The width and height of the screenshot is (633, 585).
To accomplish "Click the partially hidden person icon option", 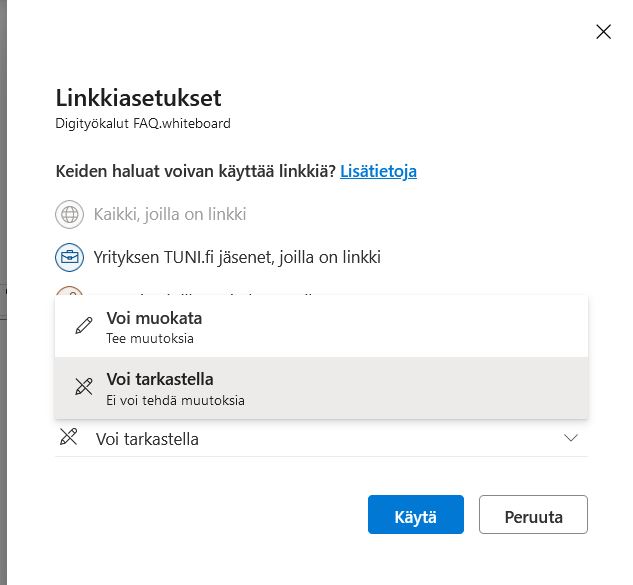I will click(69, 292).
